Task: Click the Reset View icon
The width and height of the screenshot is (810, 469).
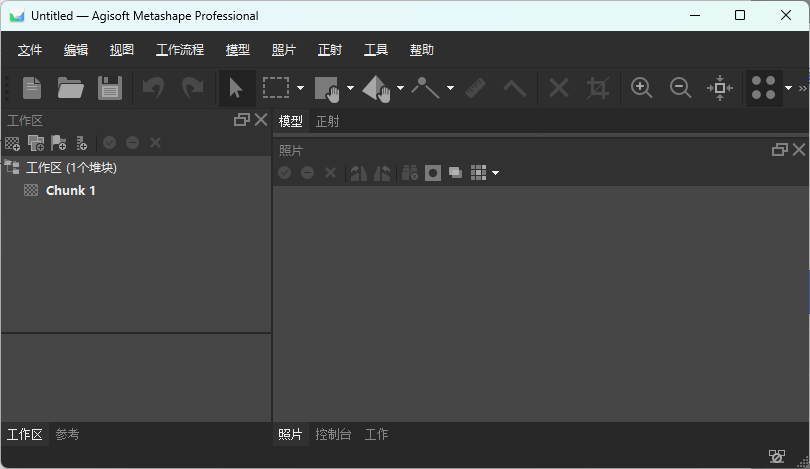Action: [x=720, y=88]
